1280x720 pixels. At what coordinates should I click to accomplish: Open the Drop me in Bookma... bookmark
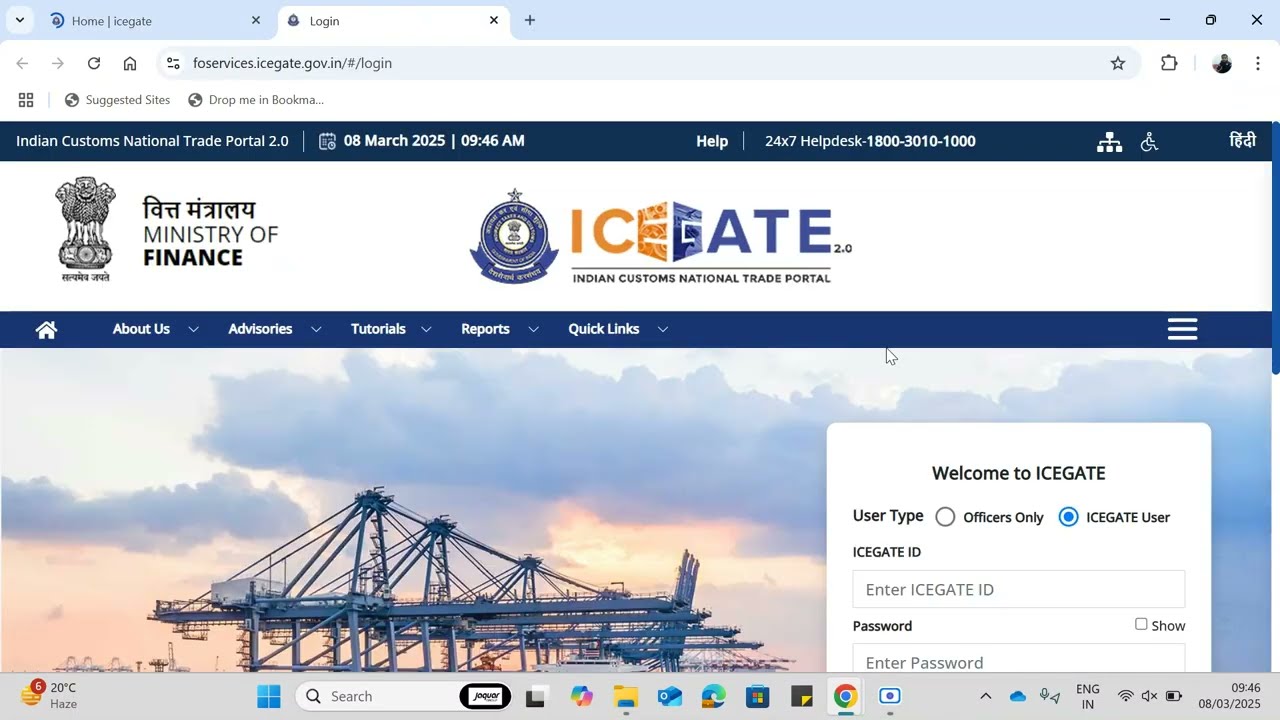click(x=256, y=100)
